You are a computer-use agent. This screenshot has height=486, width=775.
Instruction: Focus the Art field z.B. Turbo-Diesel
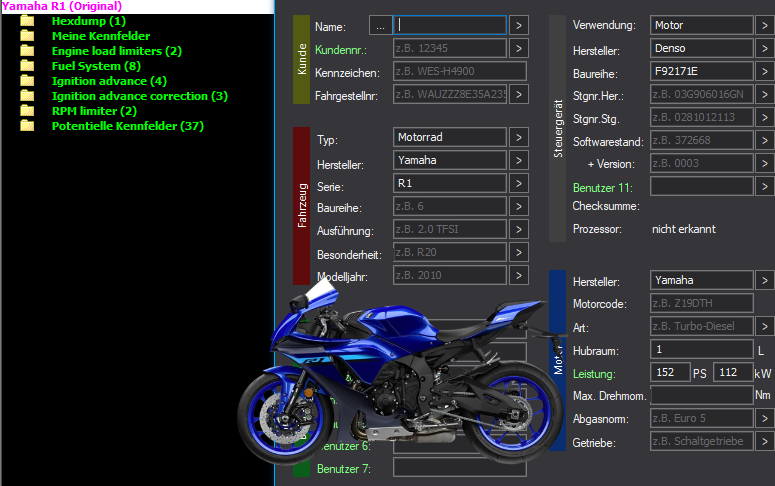click(x=701, y=326)
